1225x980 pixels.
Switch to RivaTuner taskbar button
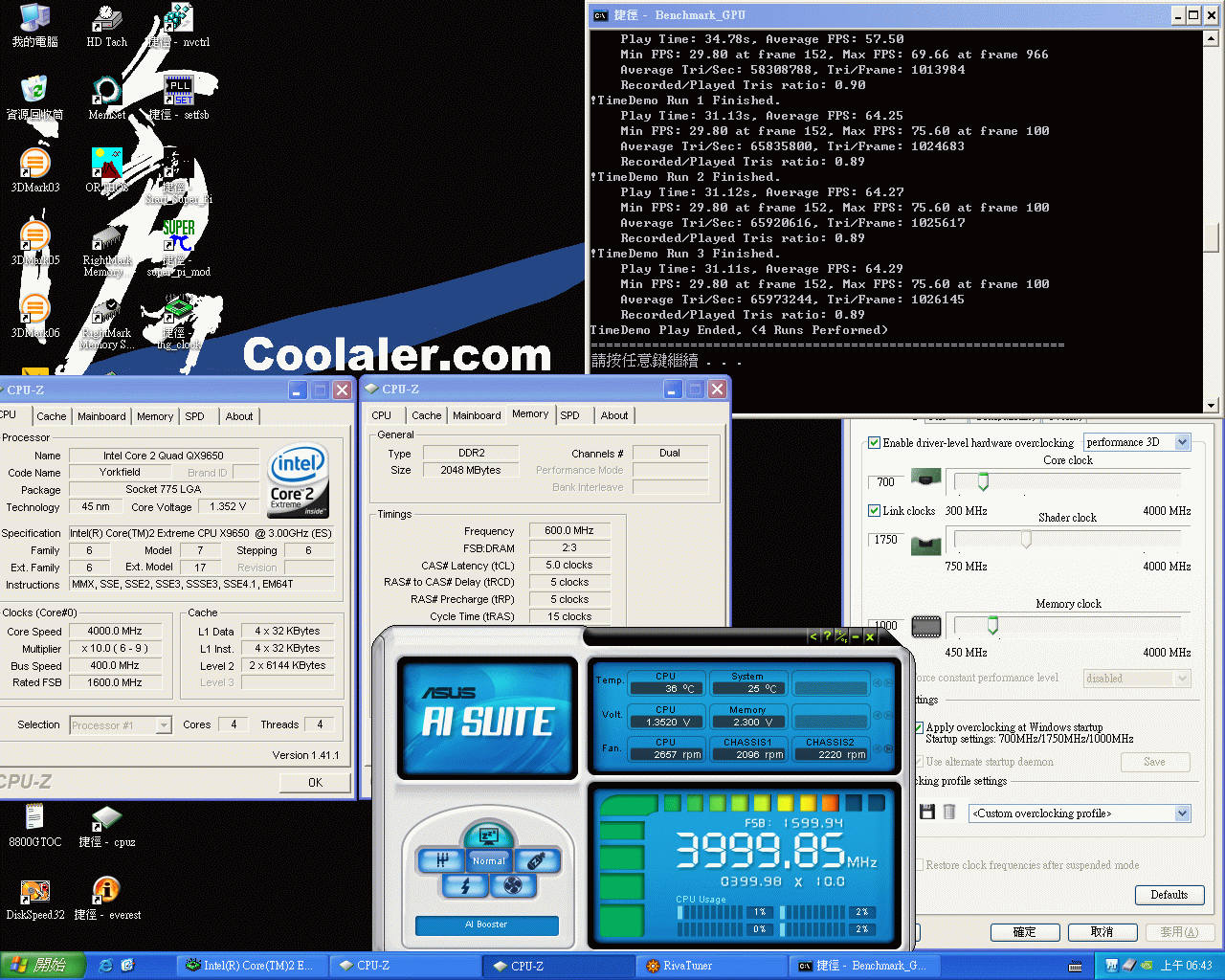tap(710, 966)
